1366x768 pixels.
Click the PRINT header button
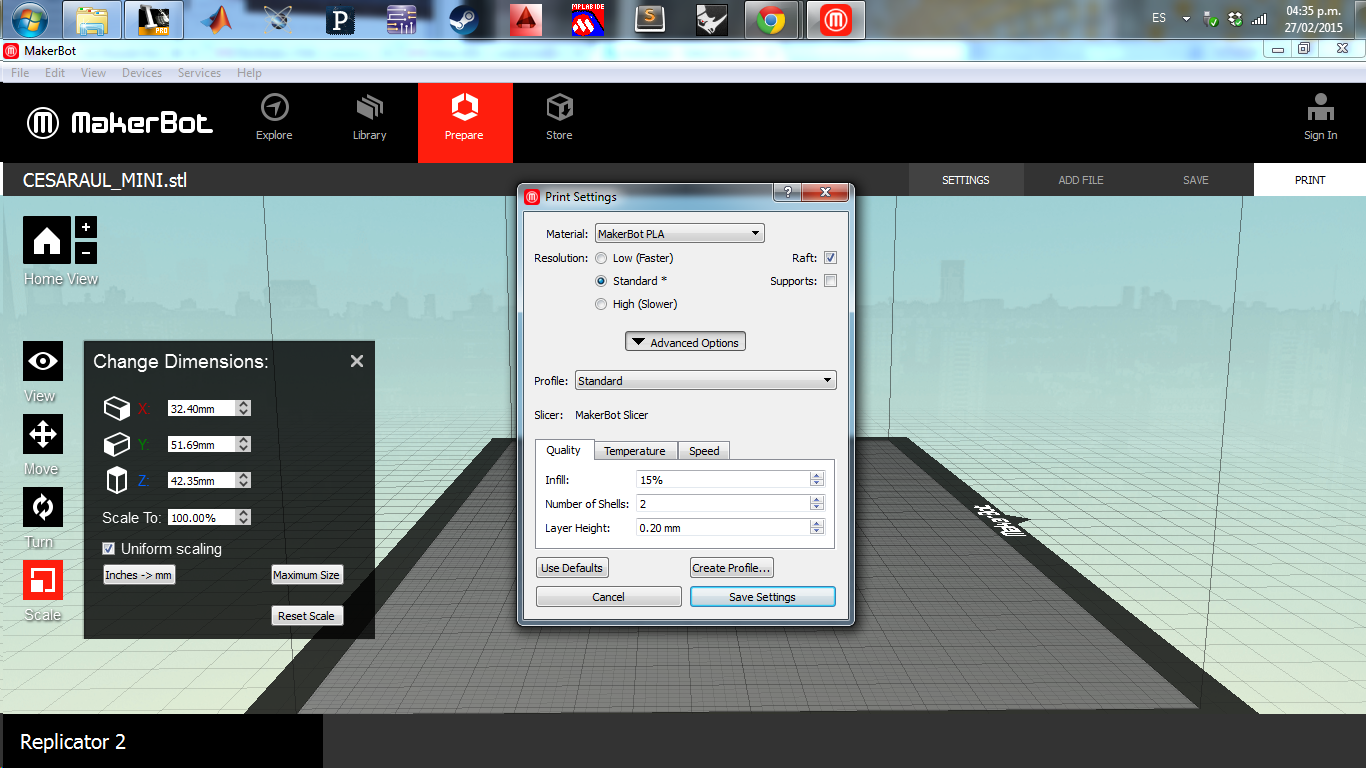1310,180
